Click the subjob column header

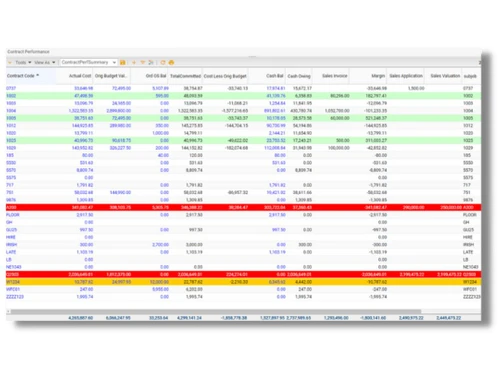coord(470,76)
